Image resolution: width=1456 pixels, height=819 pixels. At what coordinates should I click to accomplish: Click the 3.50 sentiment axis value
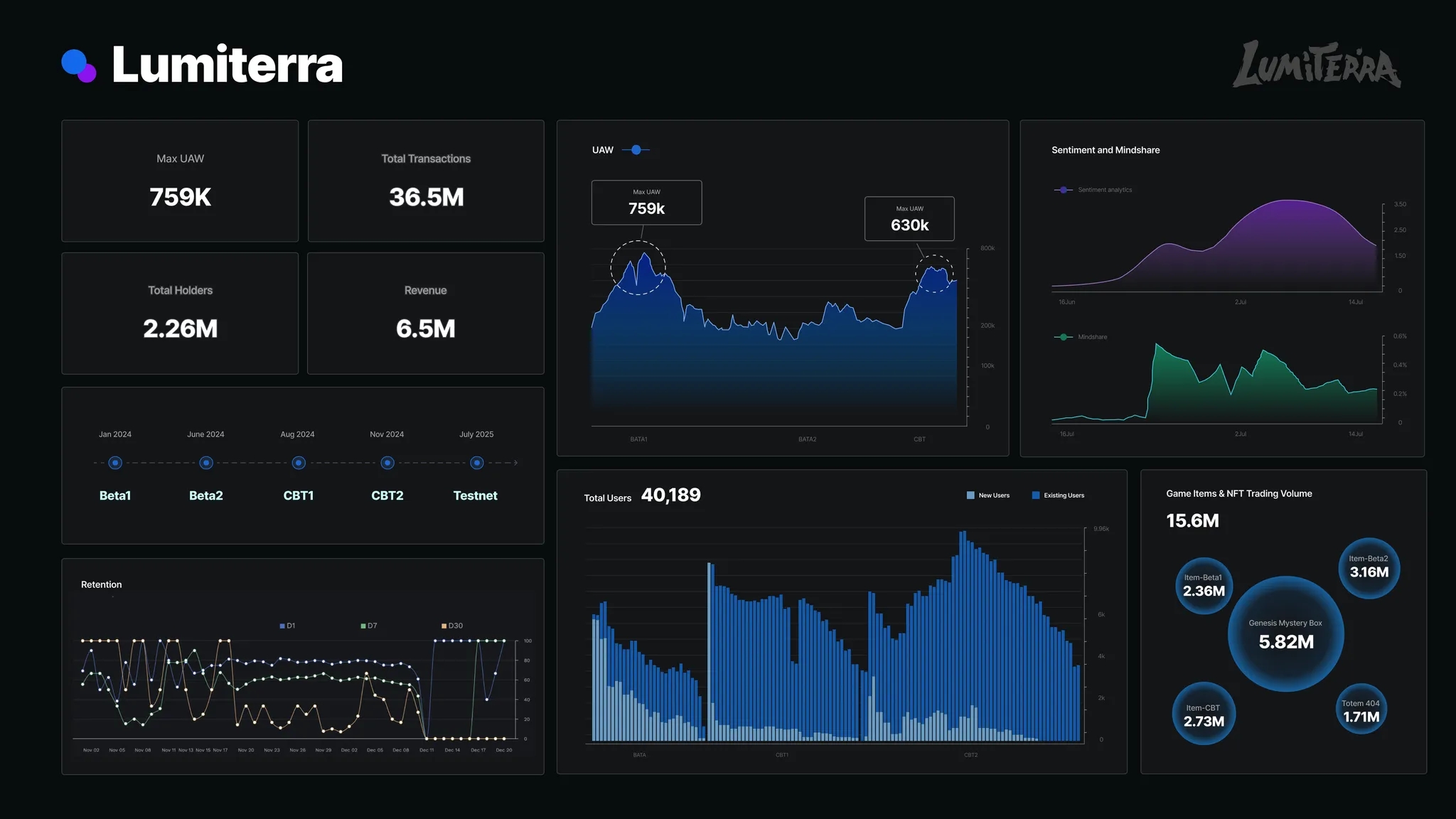click(x=1400, y=205)
